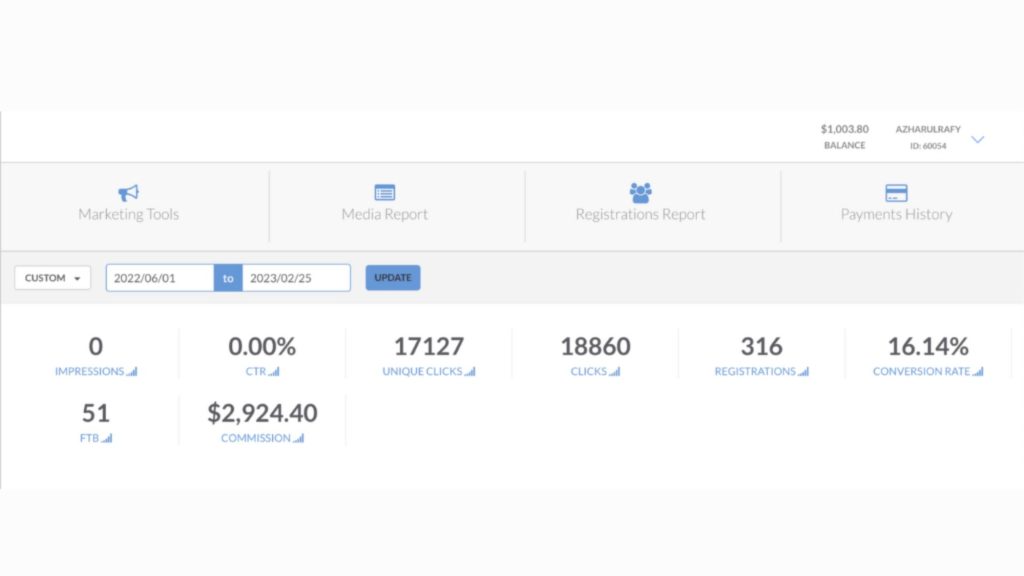Open chart icon next to FTB

[x=107, y=439]
